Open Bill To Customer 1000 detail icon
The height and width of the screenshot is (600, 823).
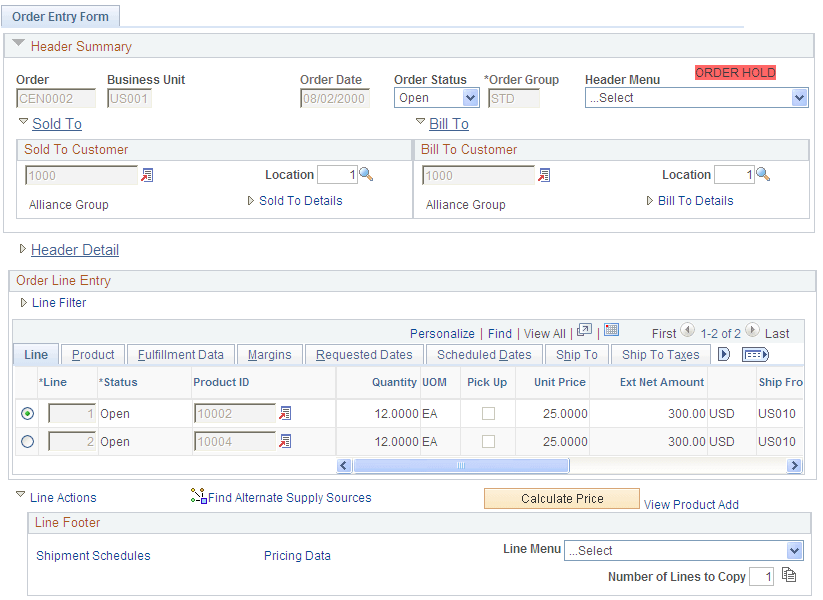(x=544, y=175)
